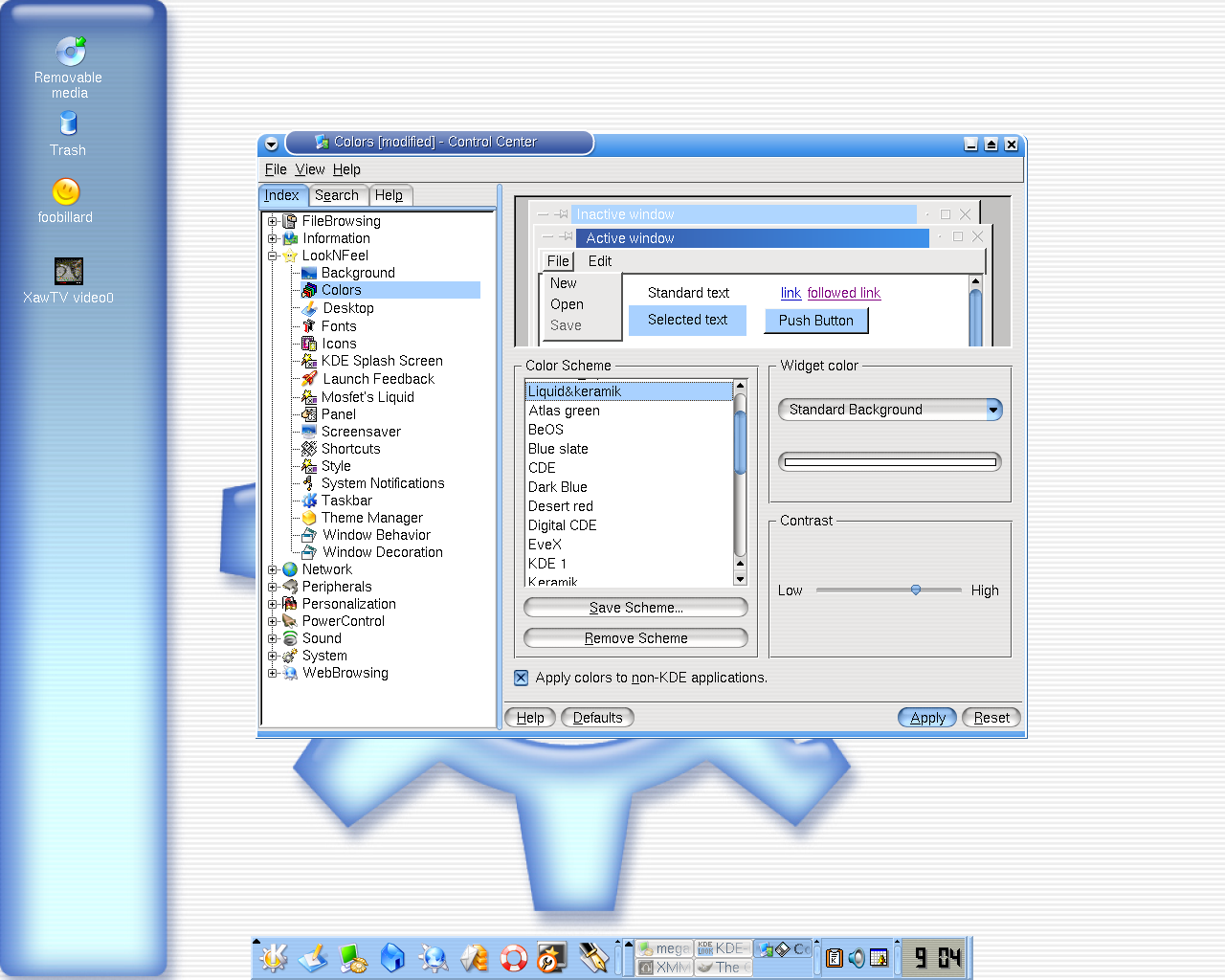This screenshot has height=980, width=1225.
Task: Open the Icons module in the tree
Action: pos(339,344)
